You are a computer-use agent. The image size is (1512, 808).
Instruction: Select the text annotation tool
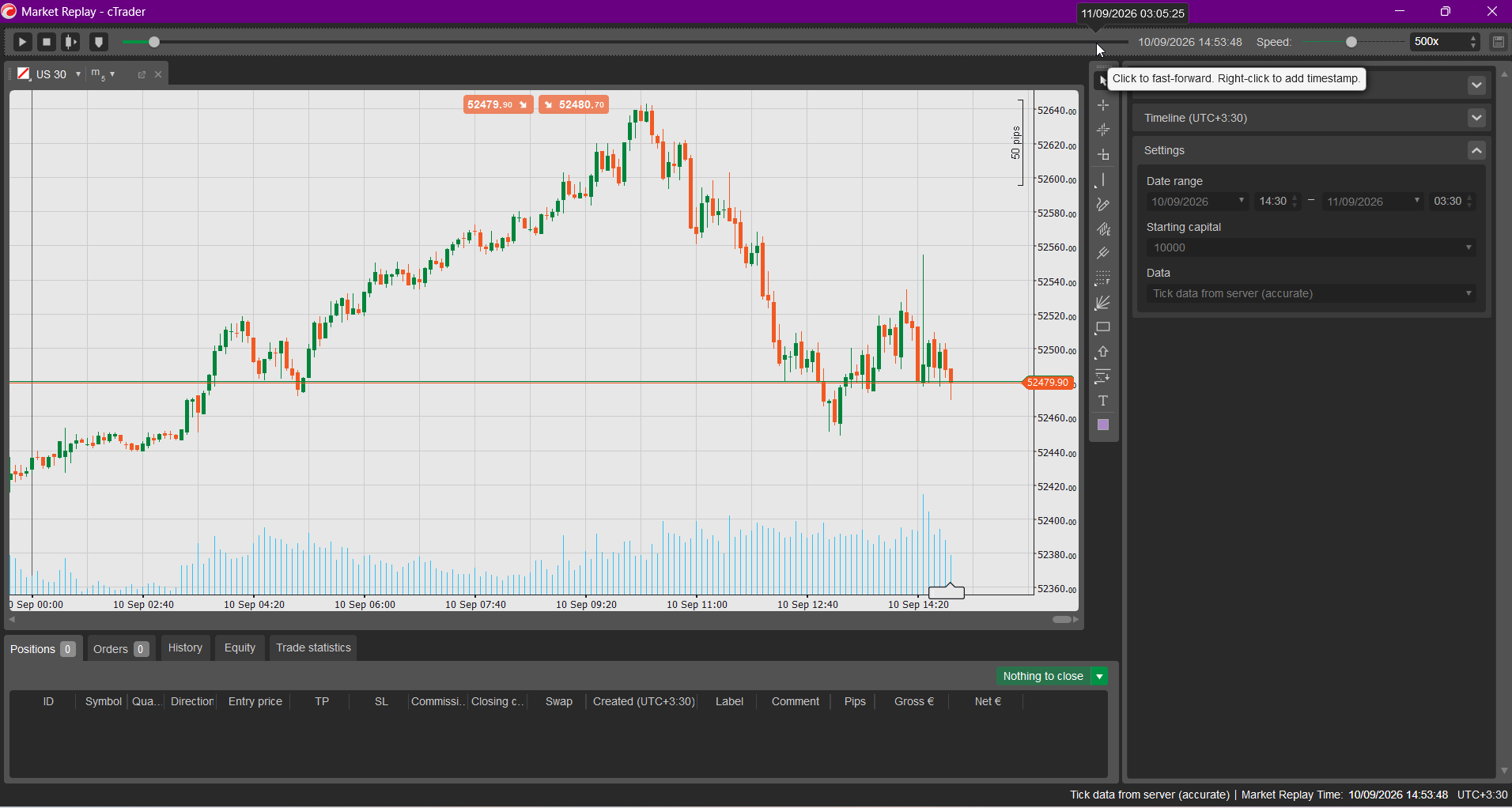pos(1103,401)
